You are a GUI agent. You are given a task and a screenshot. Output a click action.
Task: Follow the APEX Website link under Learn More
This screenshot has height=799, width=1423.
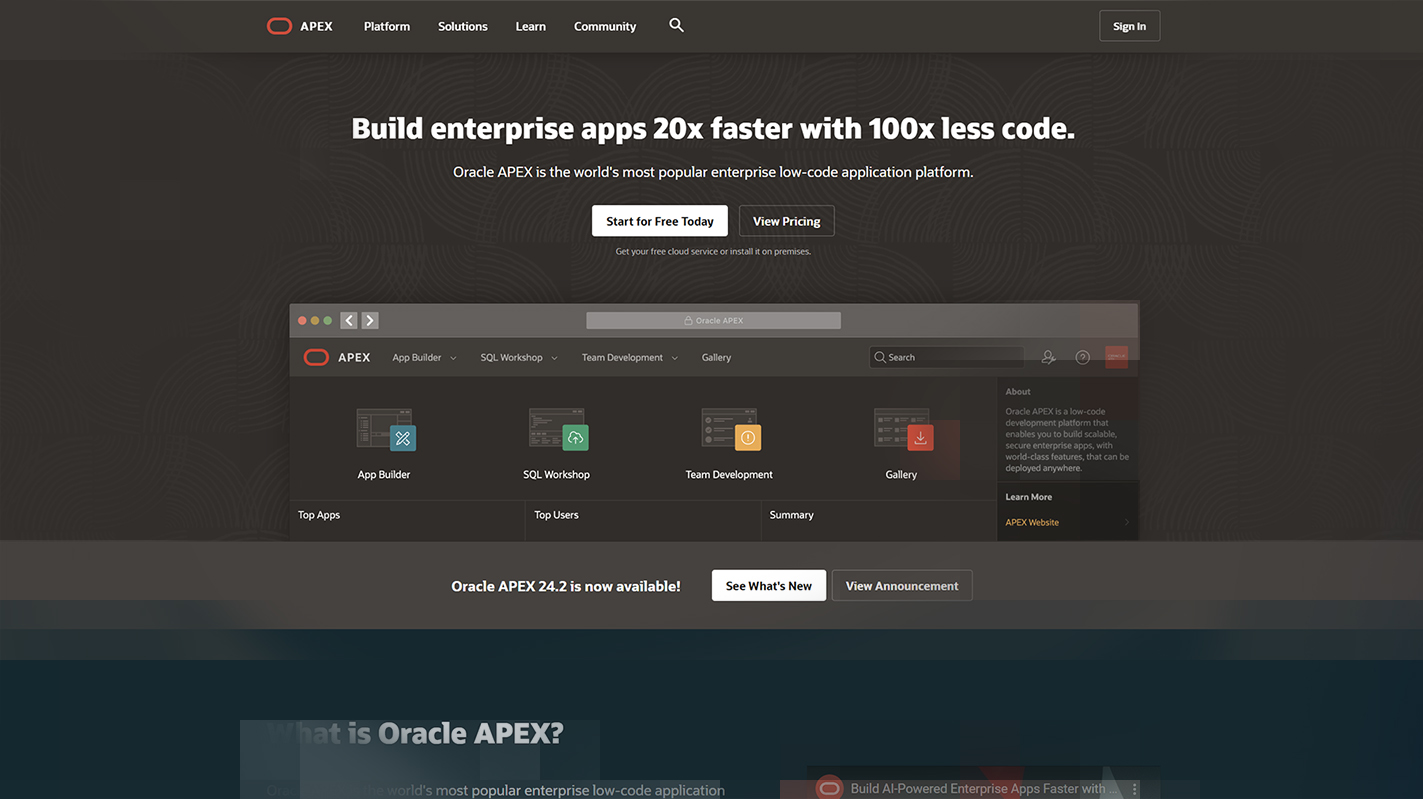coord(1032,522)
